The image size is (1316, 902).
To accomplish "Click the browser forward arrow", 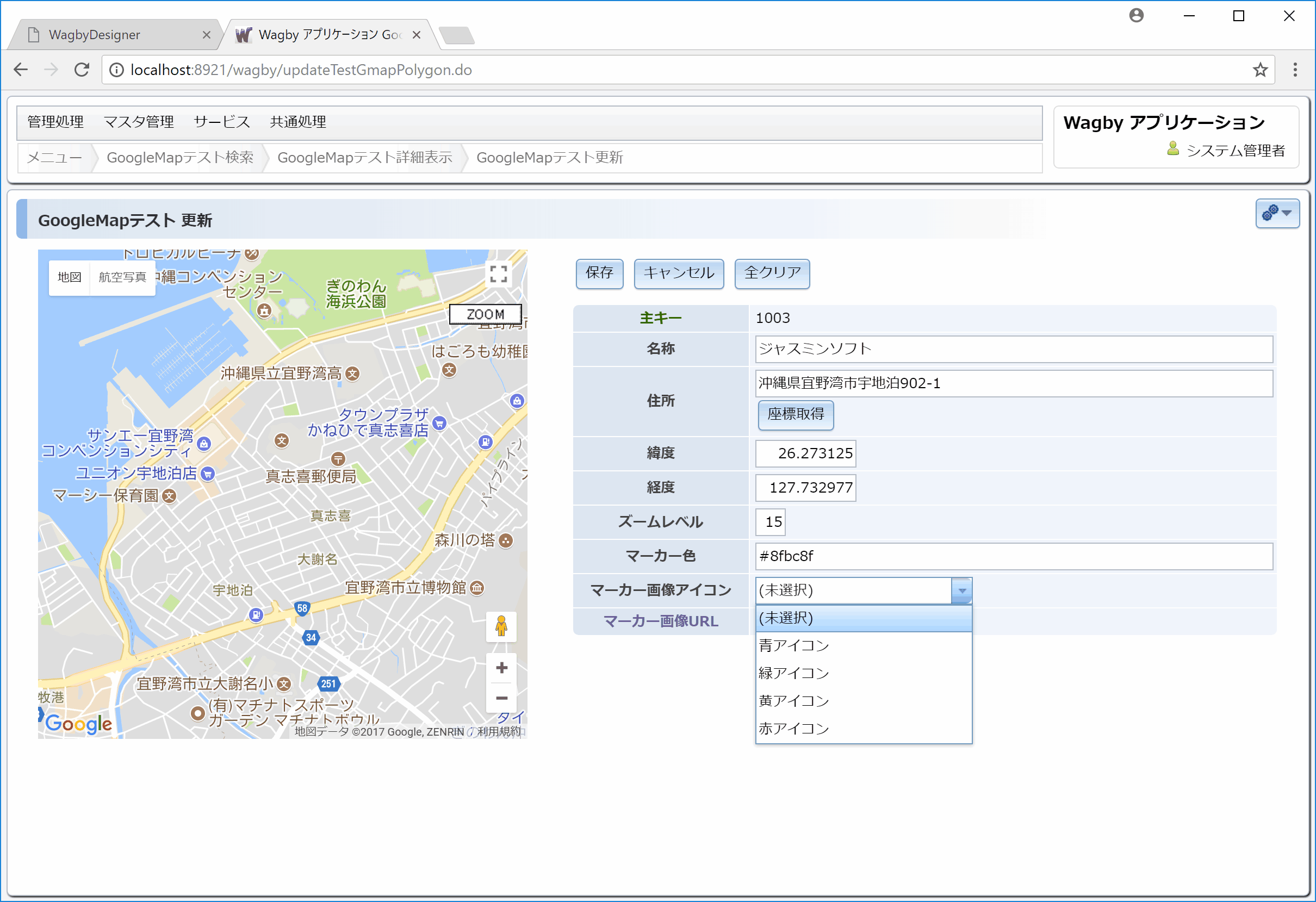I will point(52,70).
